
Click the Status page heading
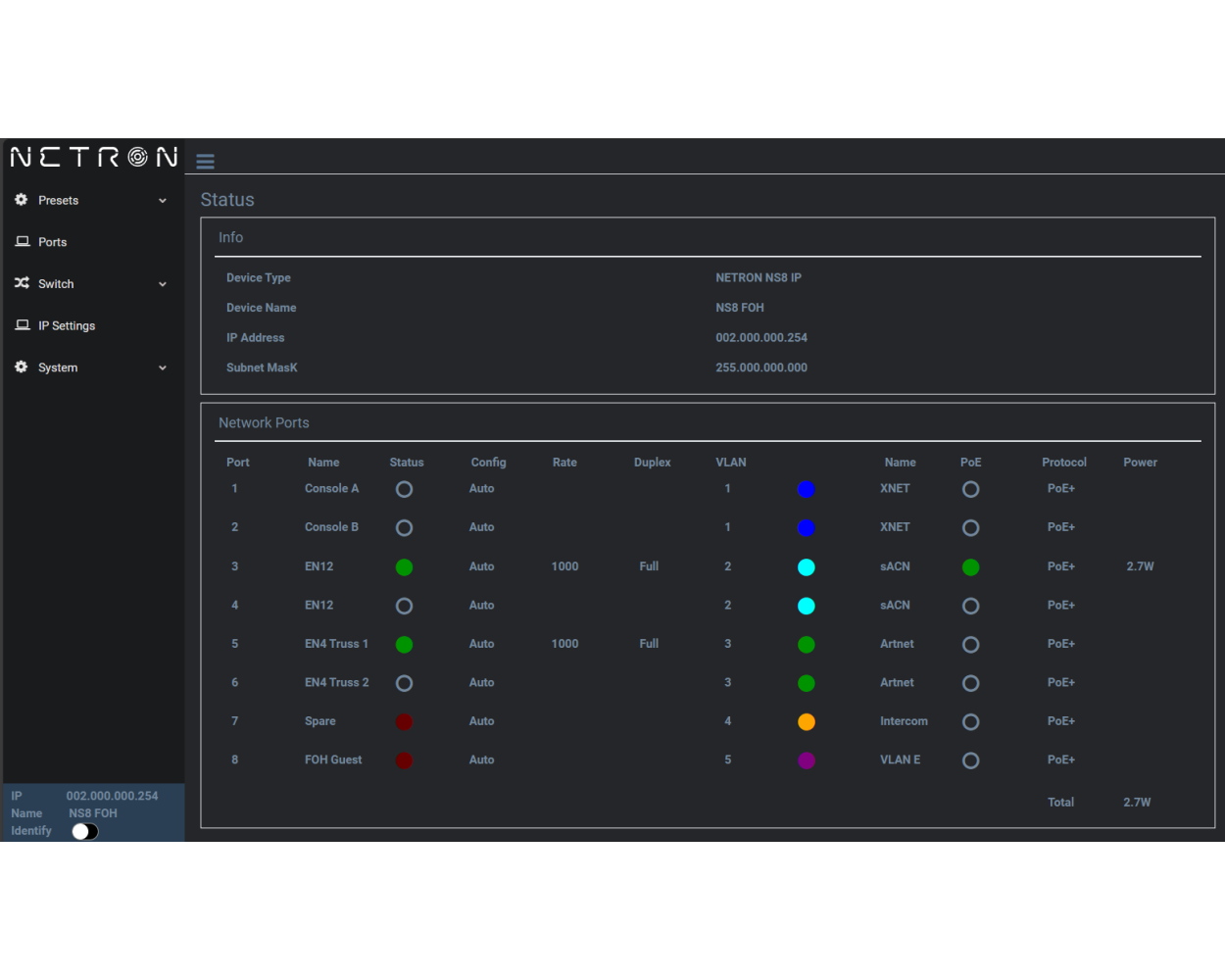click(227, 200)
